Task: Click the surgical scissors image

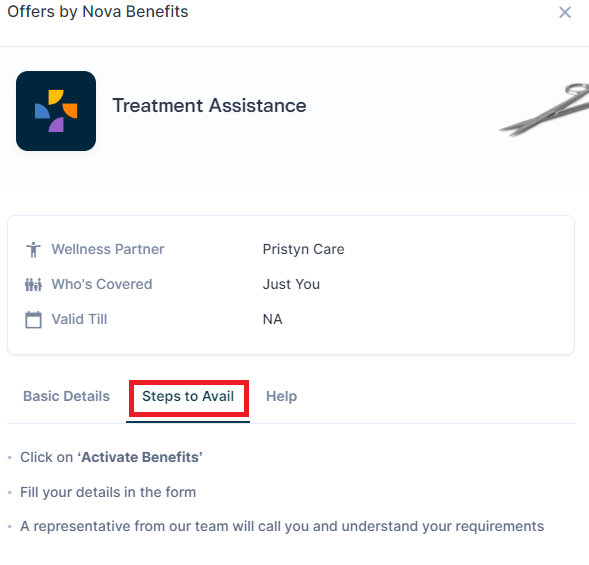Action: (545, 109)
